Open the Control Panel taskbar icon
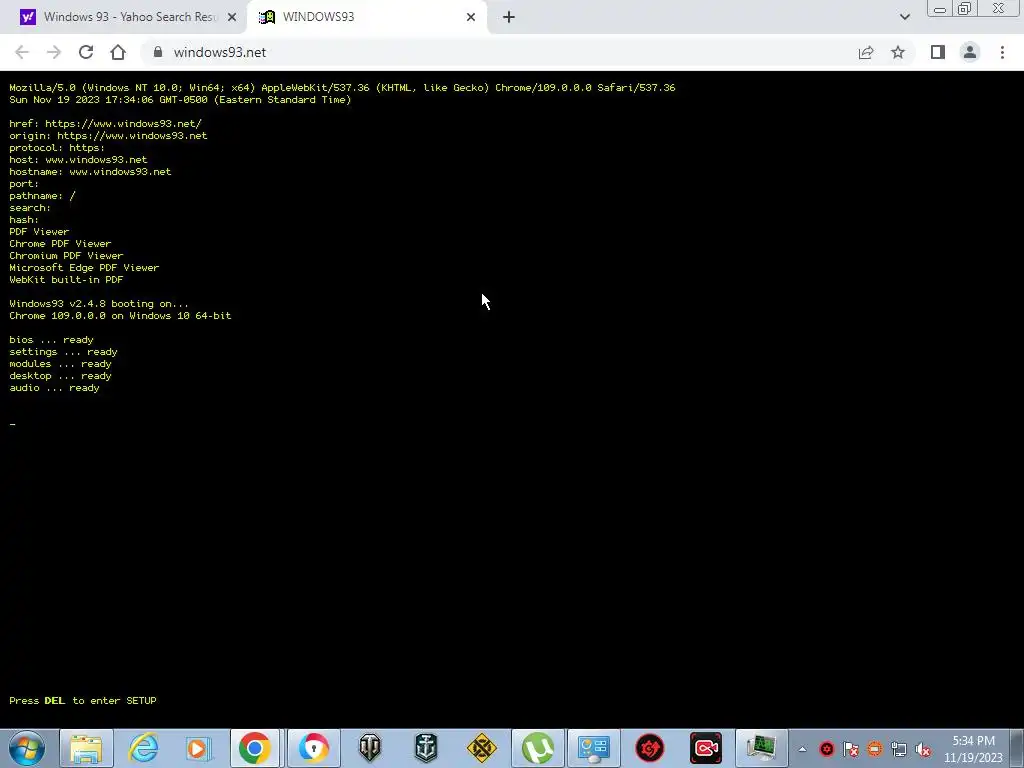 point(594,748)
